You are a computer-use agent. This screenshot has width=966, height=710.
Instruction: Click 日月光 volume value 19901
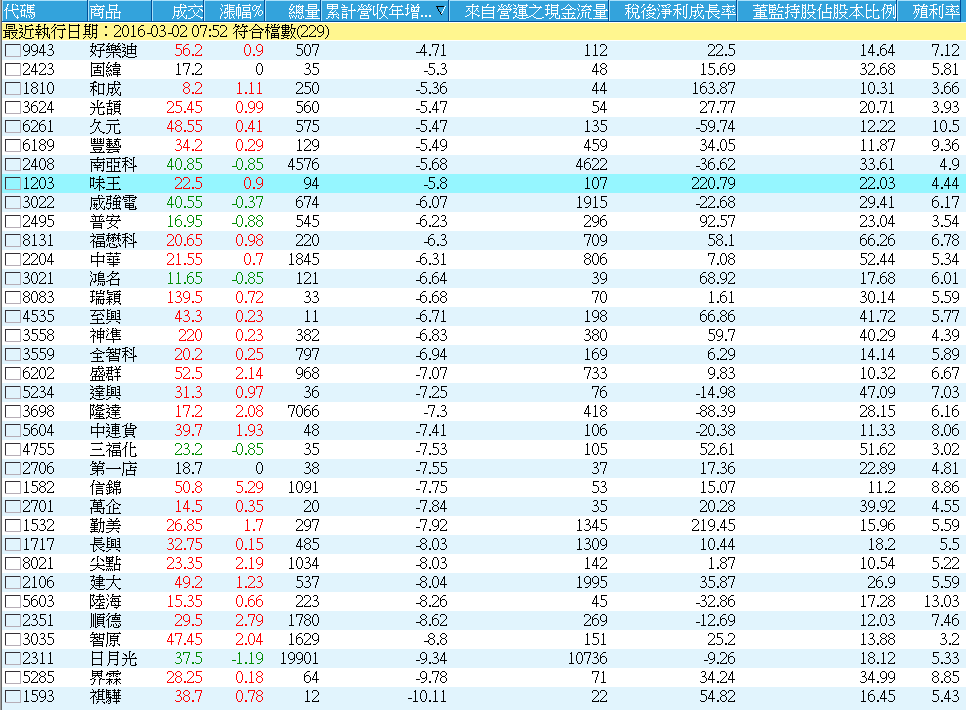pyautogui.click(x=299, y=659)
